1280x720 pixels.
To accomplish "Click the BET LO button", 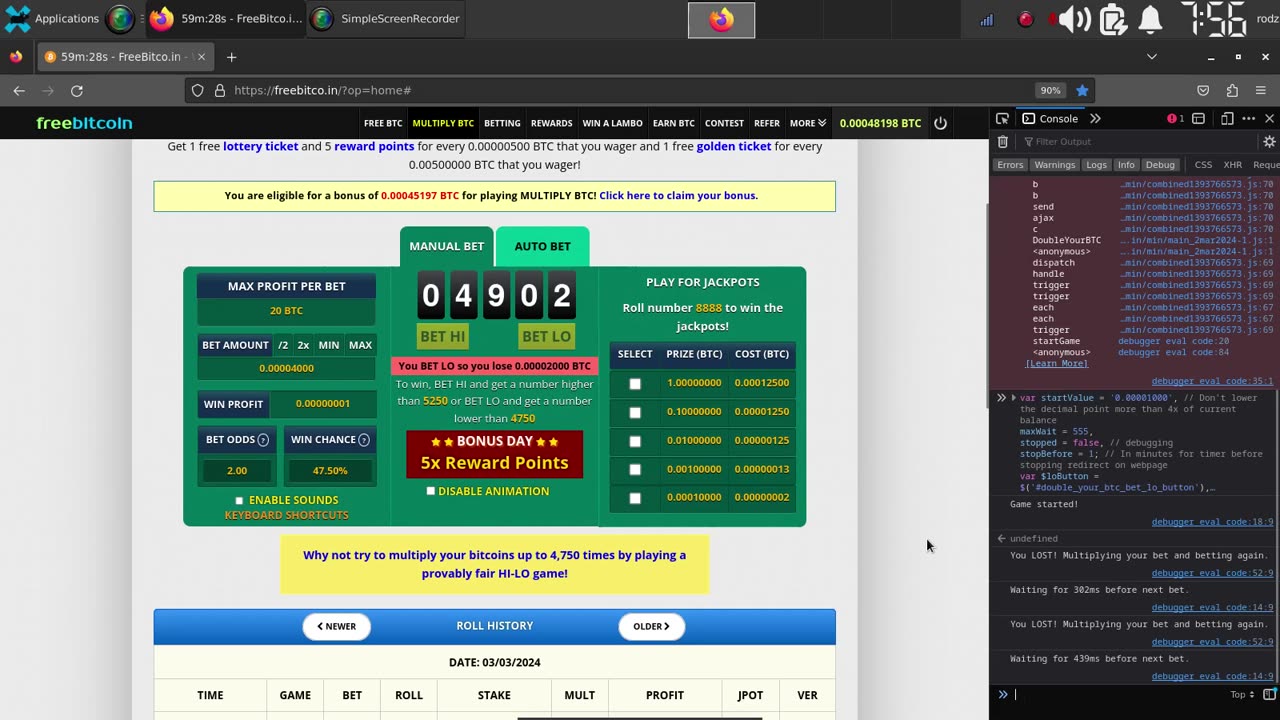I will pyautogui.click(x=546, y=337).
